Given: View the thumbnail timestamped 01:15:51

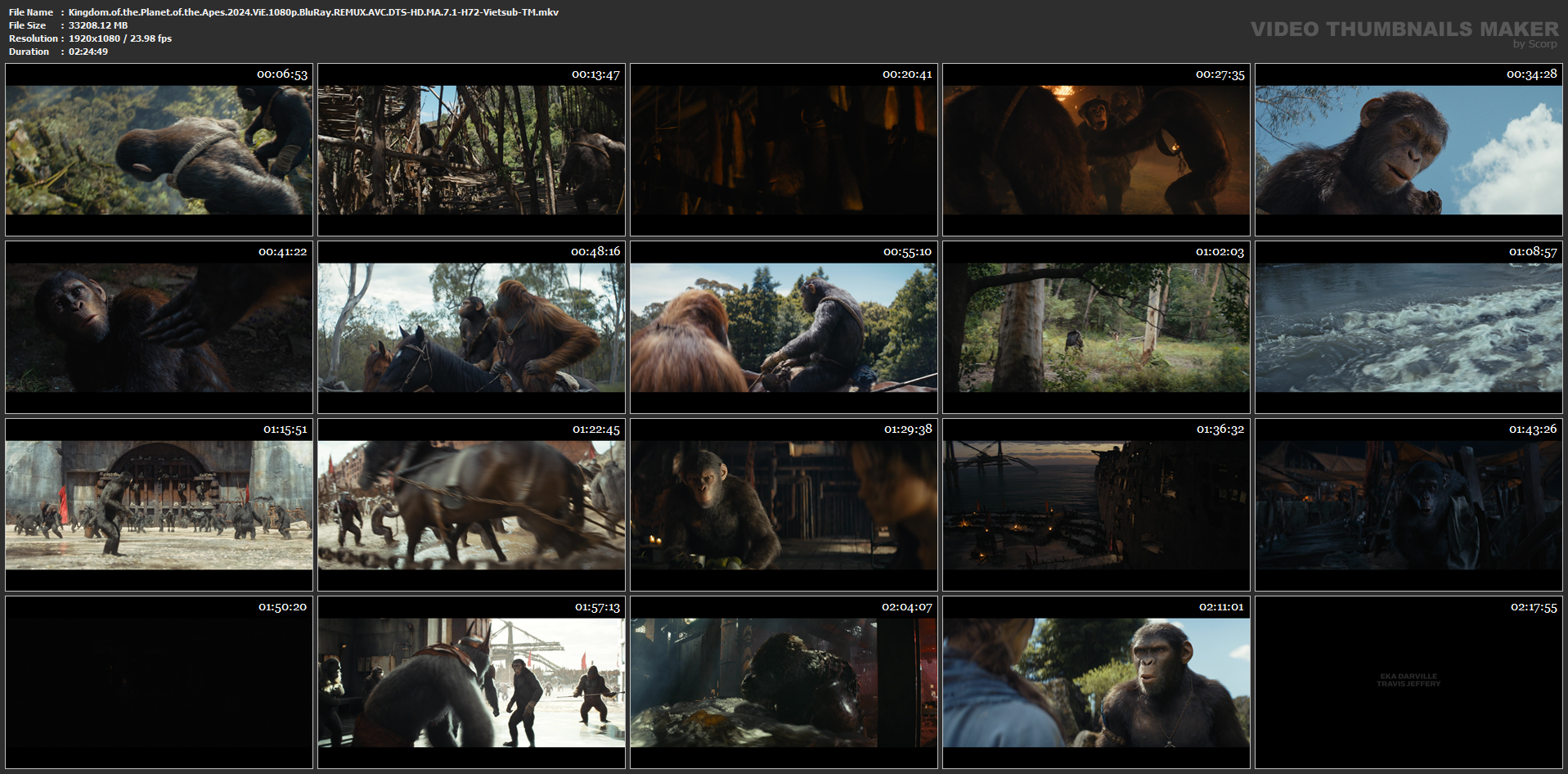Looking at the screenshot, I should 159,505.
